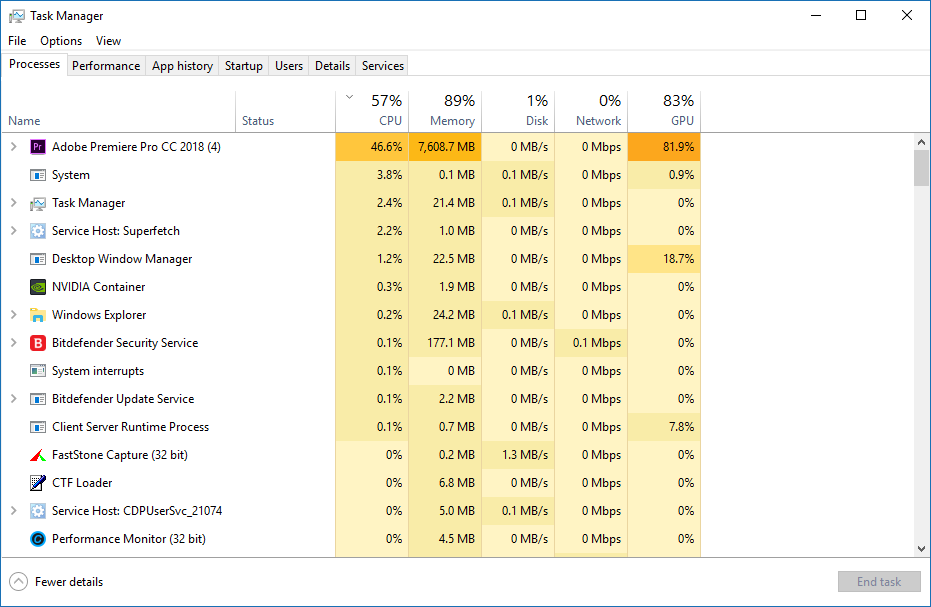The image size is (931, 607).
Task: Expand the Windows Explorer process group
Action: pyautogui.click(x=14, y=314)
